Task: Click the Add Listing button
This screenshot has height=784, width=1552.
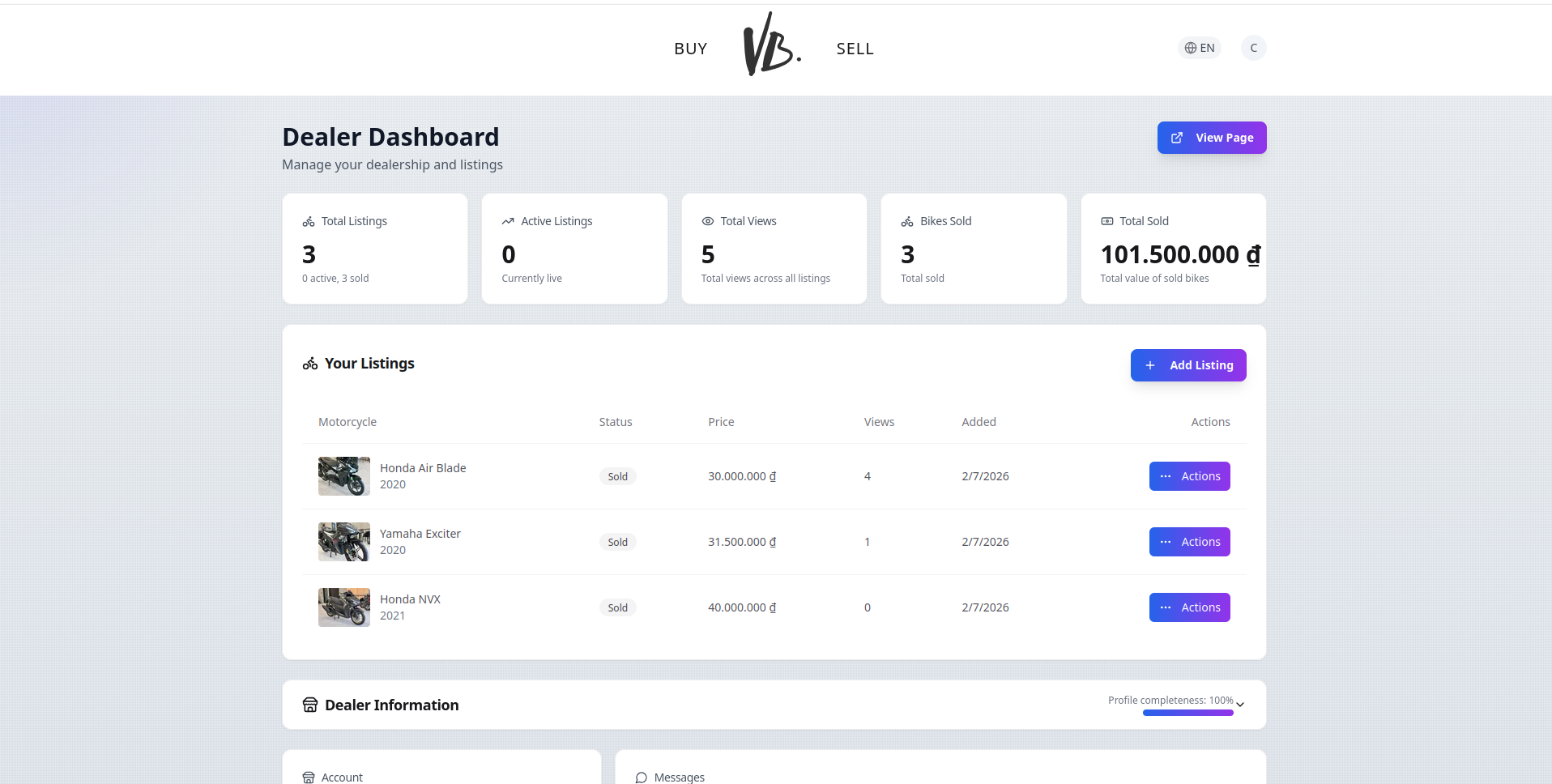Action: pos(1187,365)
